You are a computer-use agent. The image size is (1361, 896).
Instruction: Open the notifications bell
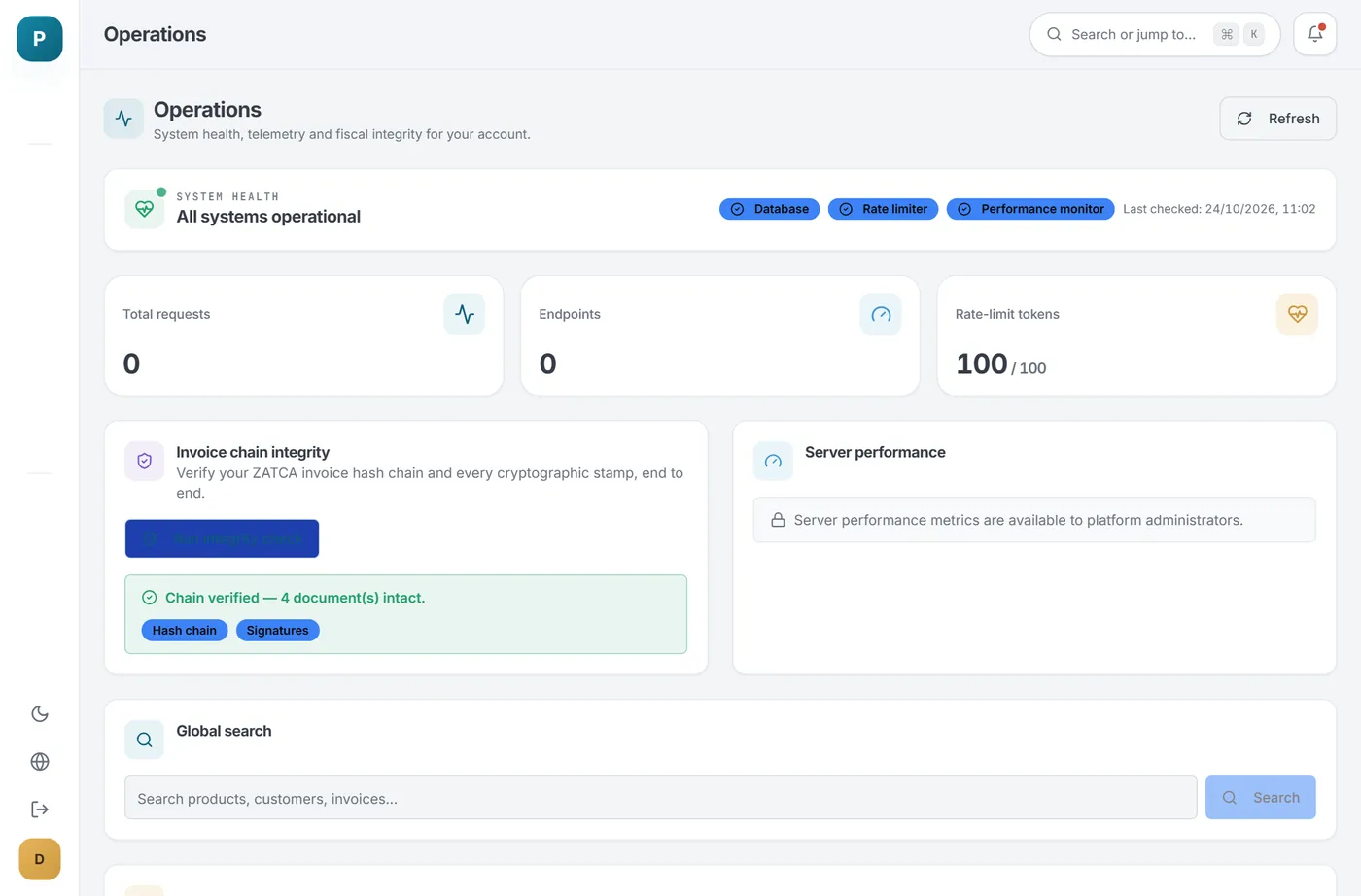(x=1314, y=34)
